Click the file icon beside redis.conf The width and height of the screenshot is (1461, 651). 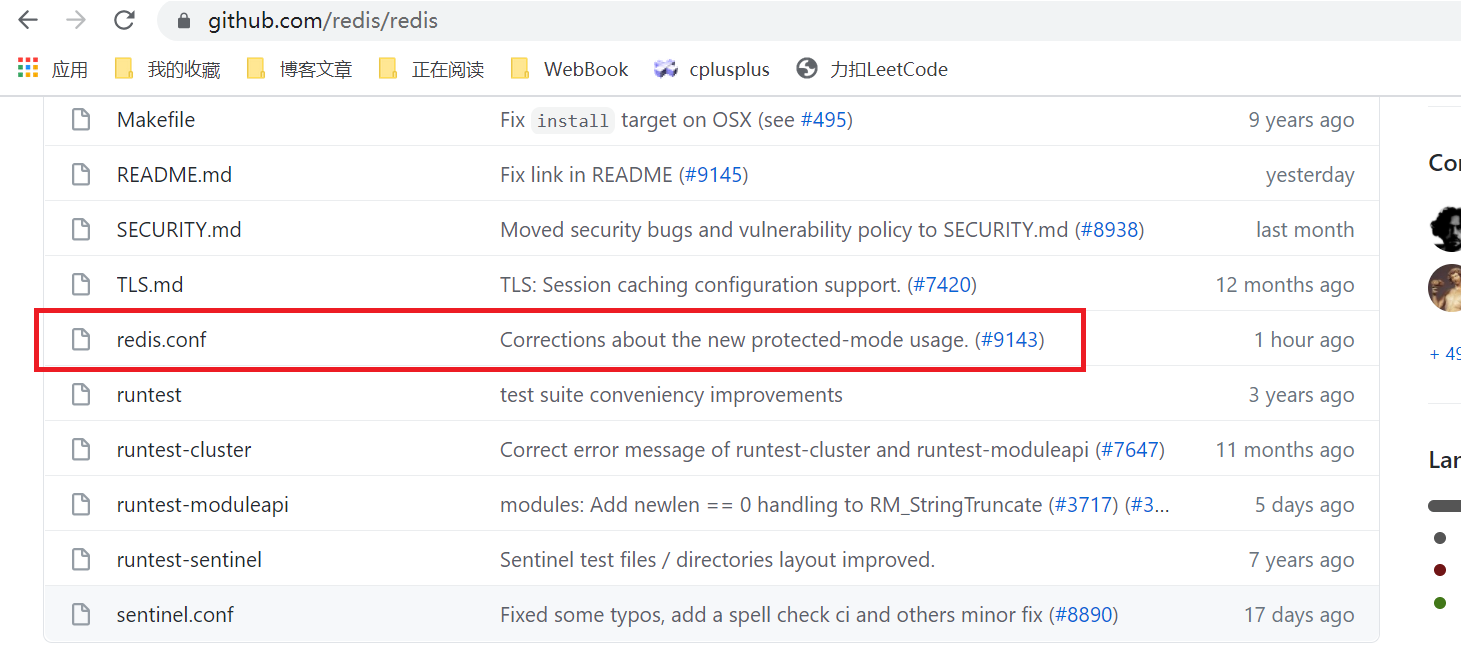coord(81,340)
